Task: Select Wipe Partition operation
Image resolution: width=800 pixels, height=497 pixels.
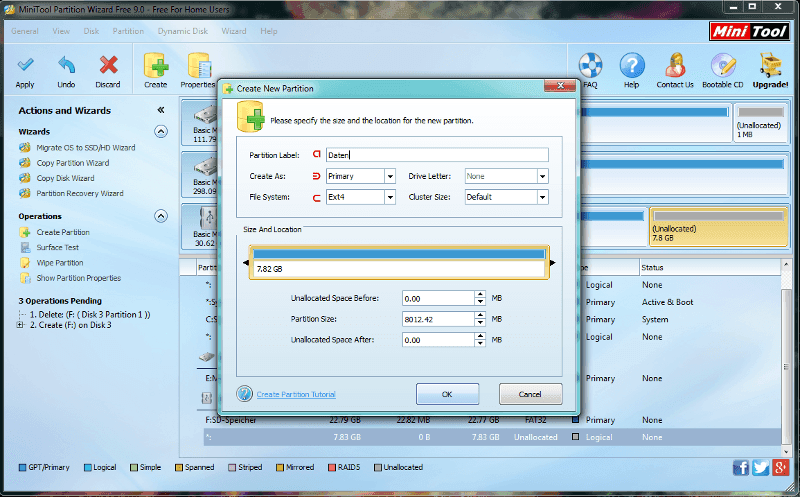Action: coord(60,263)
